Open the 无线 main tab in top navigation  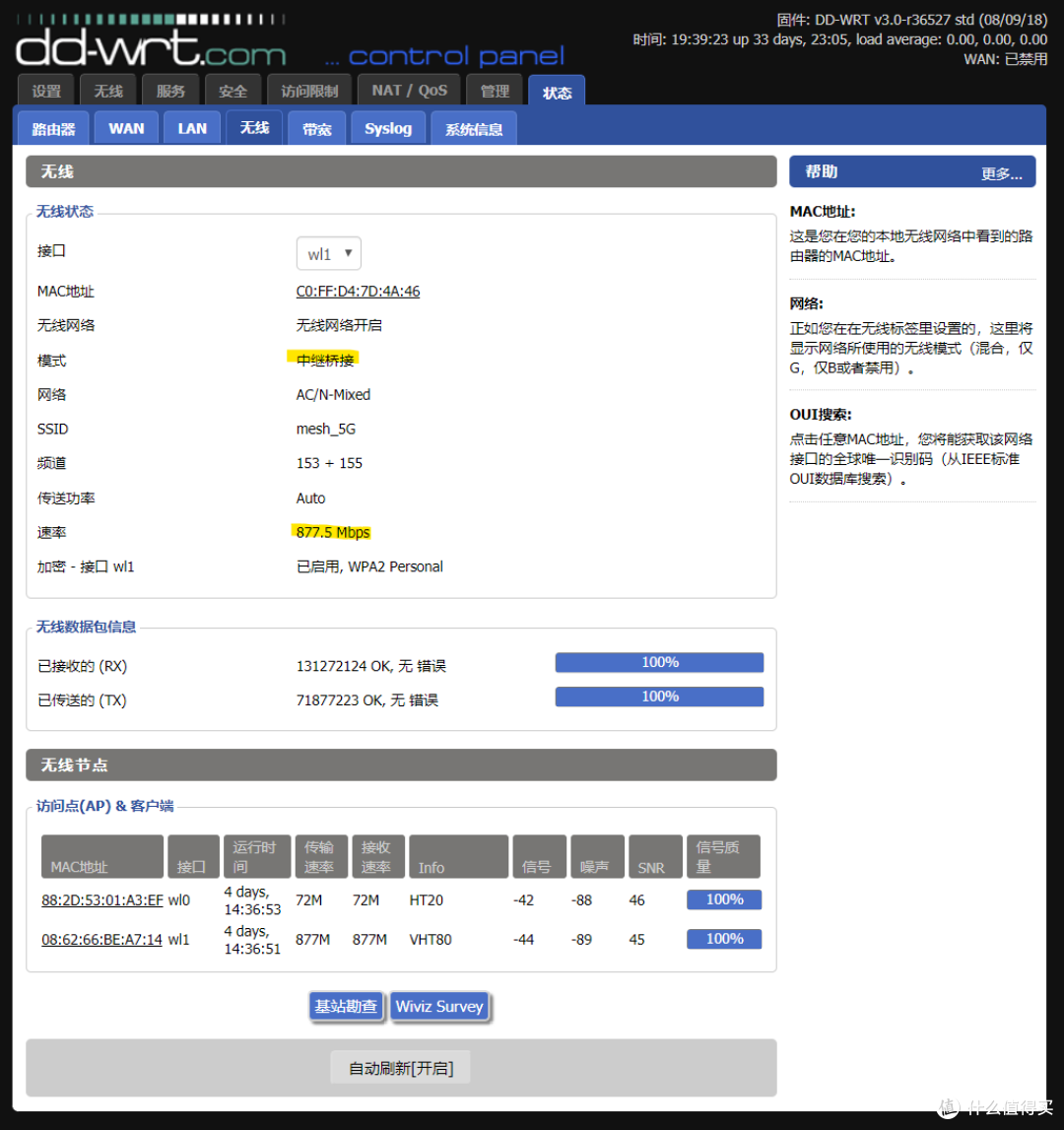(x=108, y=90)
